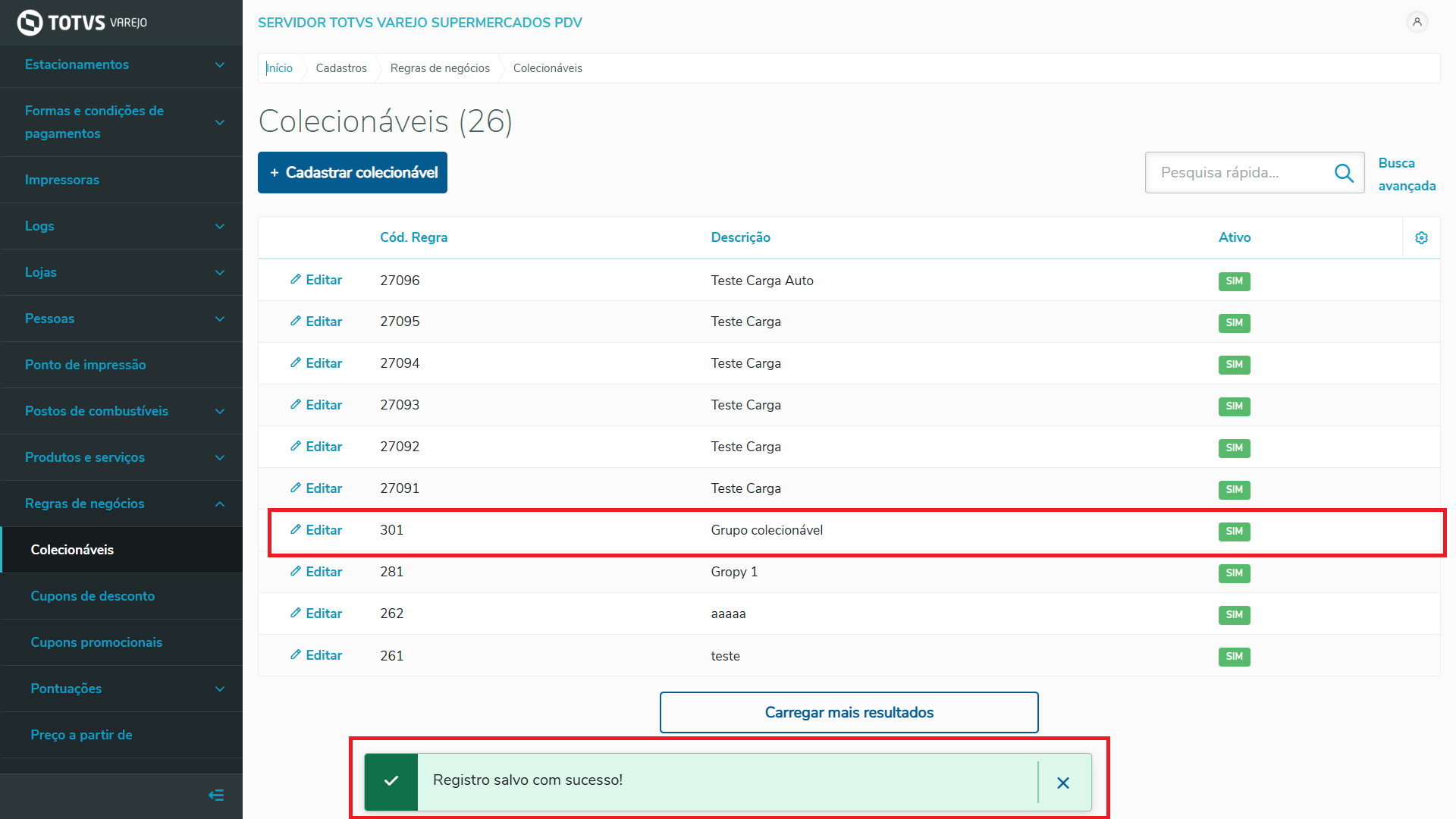Dismiss the success notification with X
This screenshot has height=819, width=1456.
click(x=1063, y=783)
